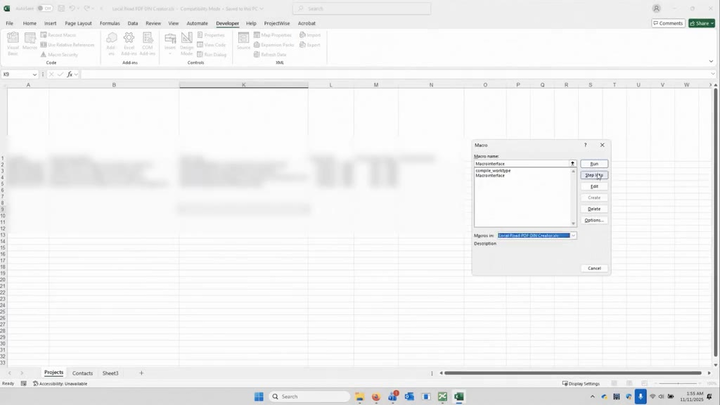Open the Add-ins button
720x405 pixels.
[x=111, y=44]
